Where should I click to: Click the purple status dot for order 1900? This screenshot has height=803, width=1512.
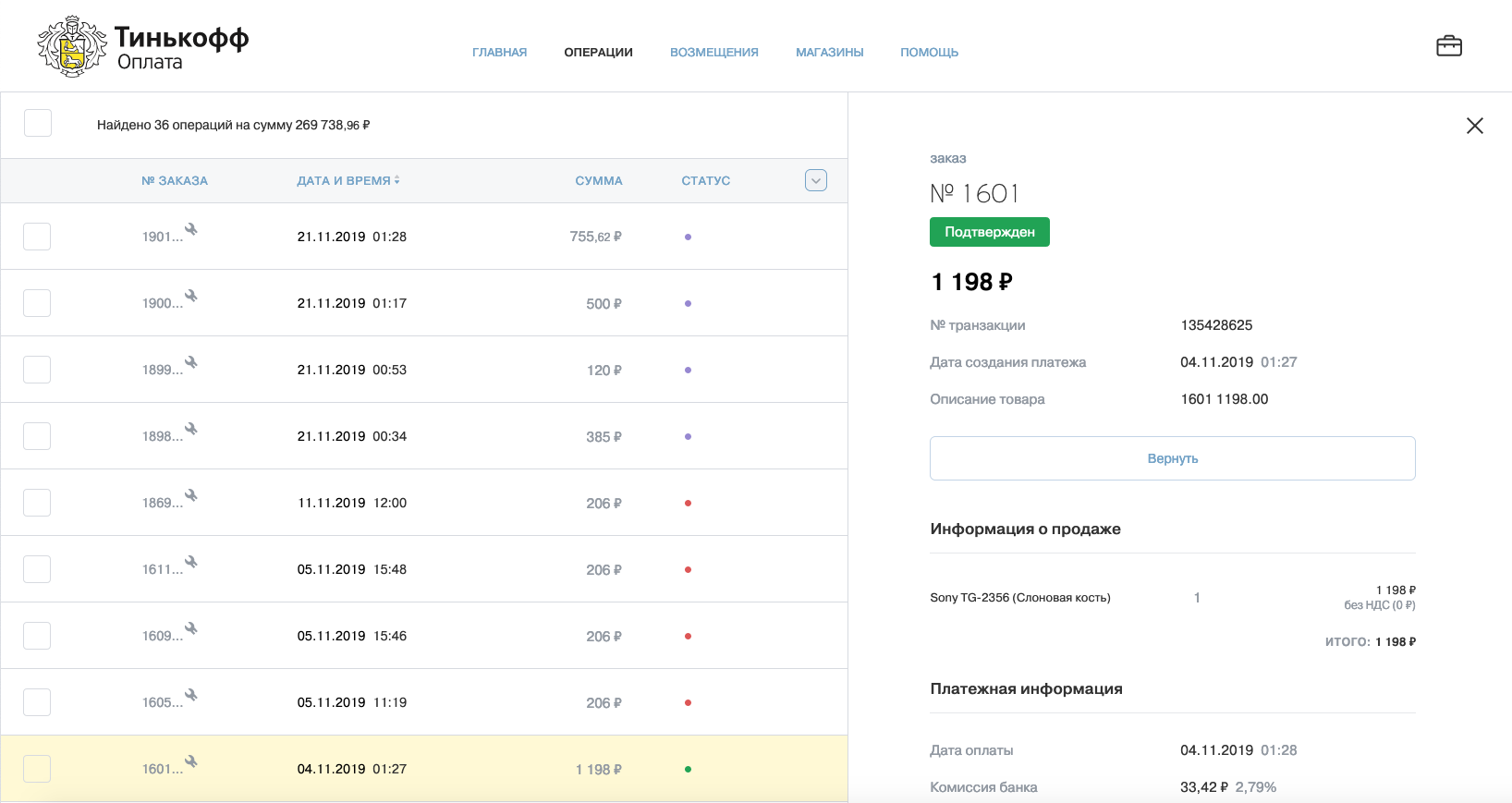click(x=688, y=303)
